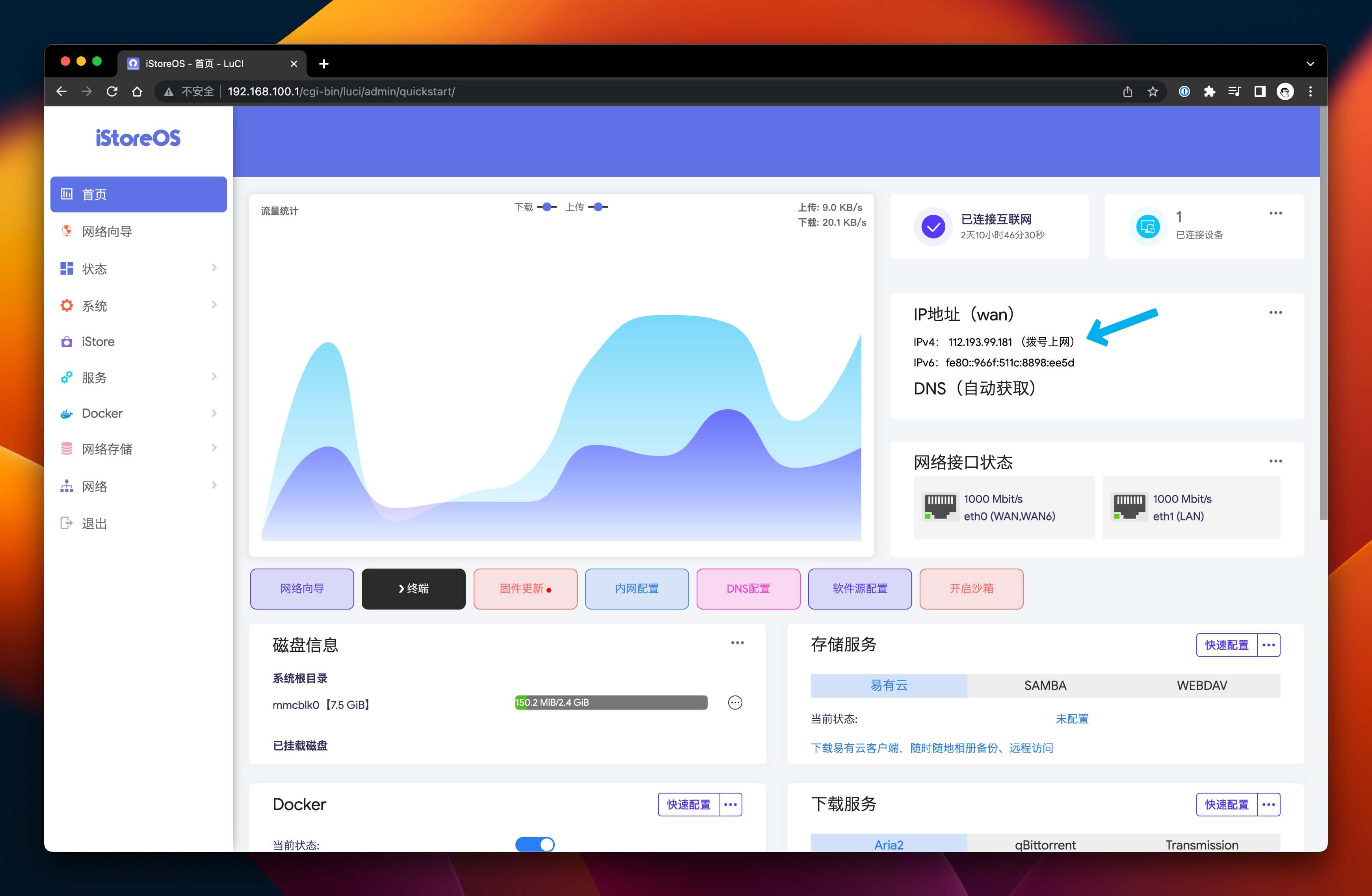Open the 首页 home sidebar item
1372x896 pixels.
[x=138, y=194]
